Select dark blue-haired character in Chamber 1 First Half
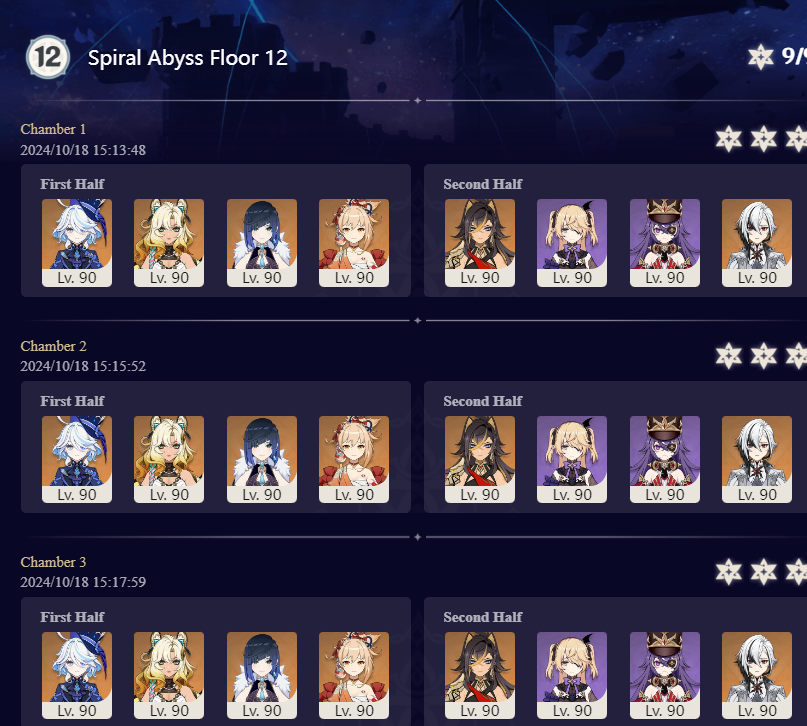Viewport: 807px width, 726px height. click(x=262, y=243)
